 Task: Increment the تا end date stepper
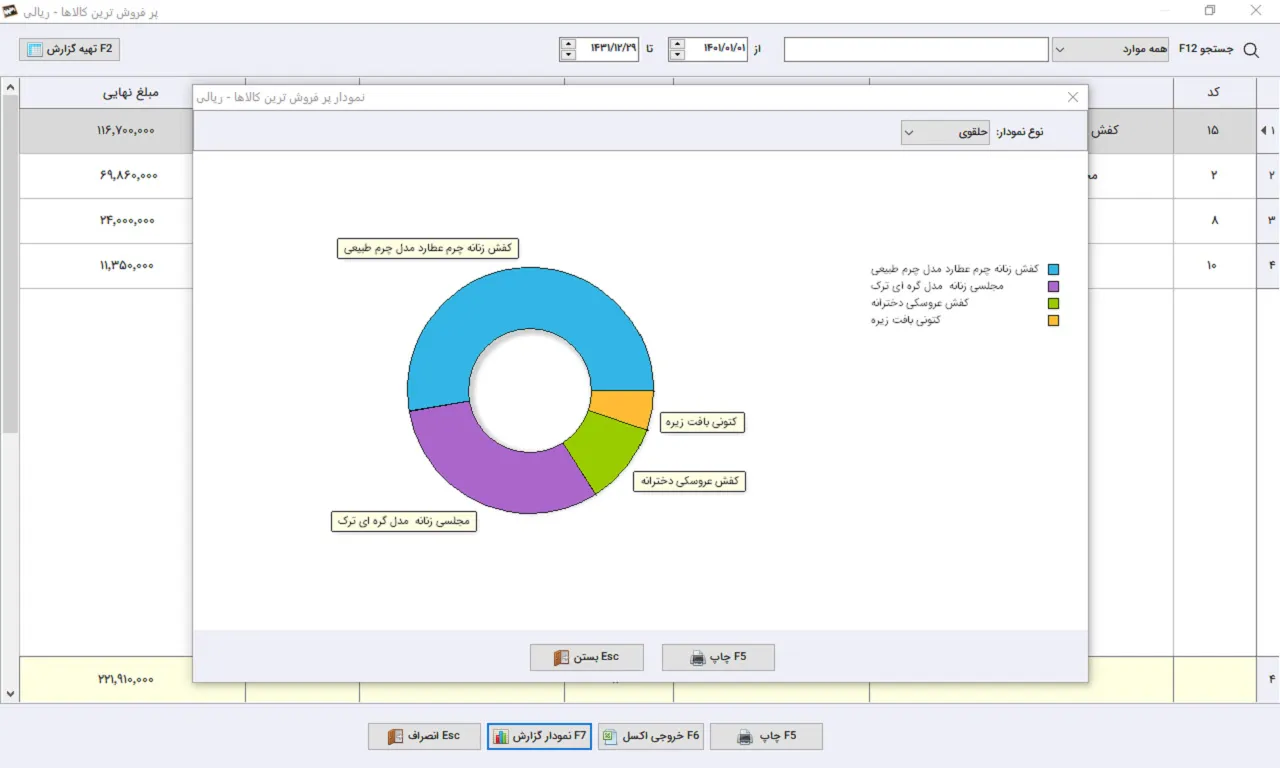click(568, 43)
